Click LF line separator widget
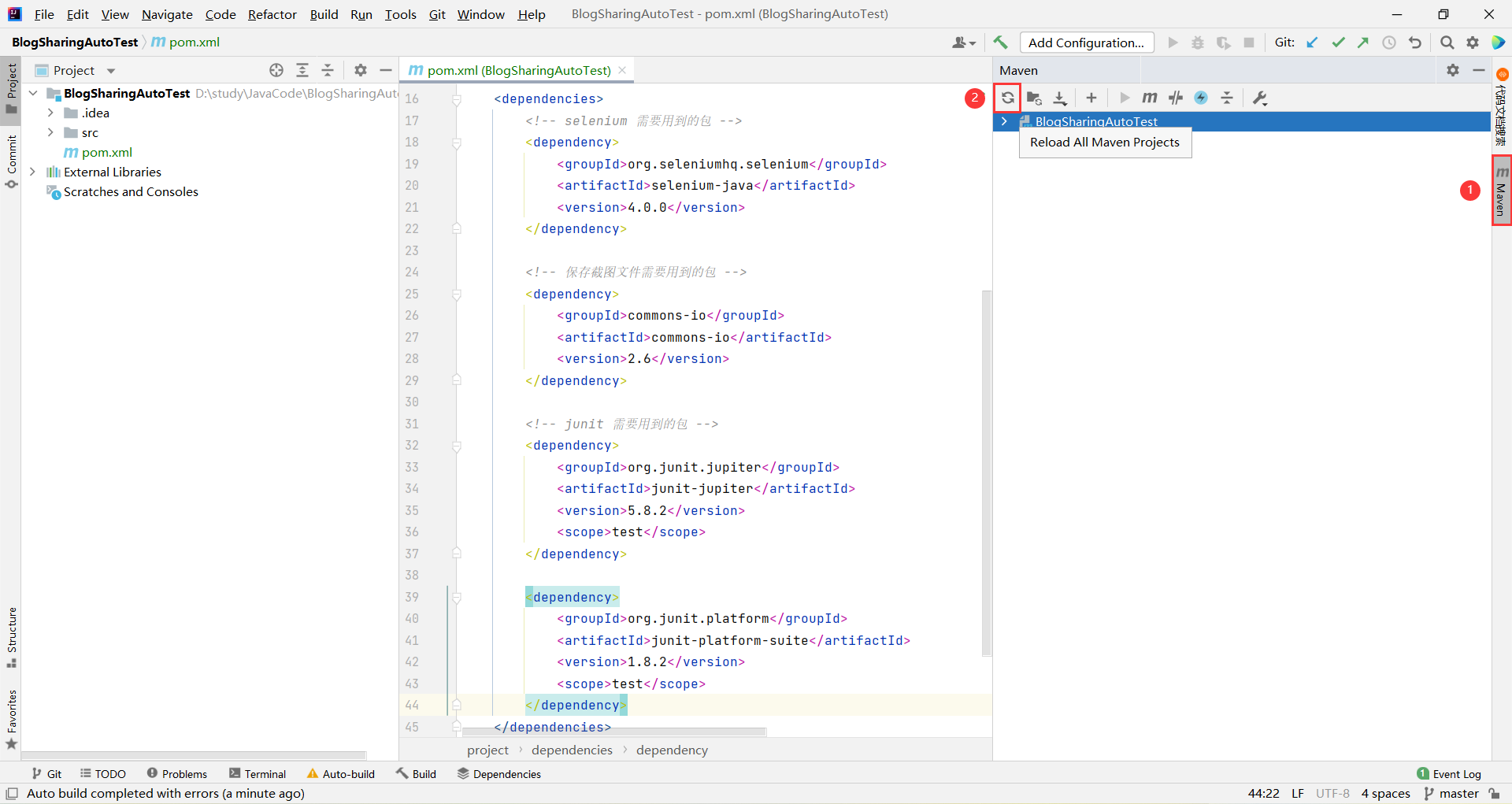The width and height of the screenshot is (1512, 804). [x=1298, y=794]
